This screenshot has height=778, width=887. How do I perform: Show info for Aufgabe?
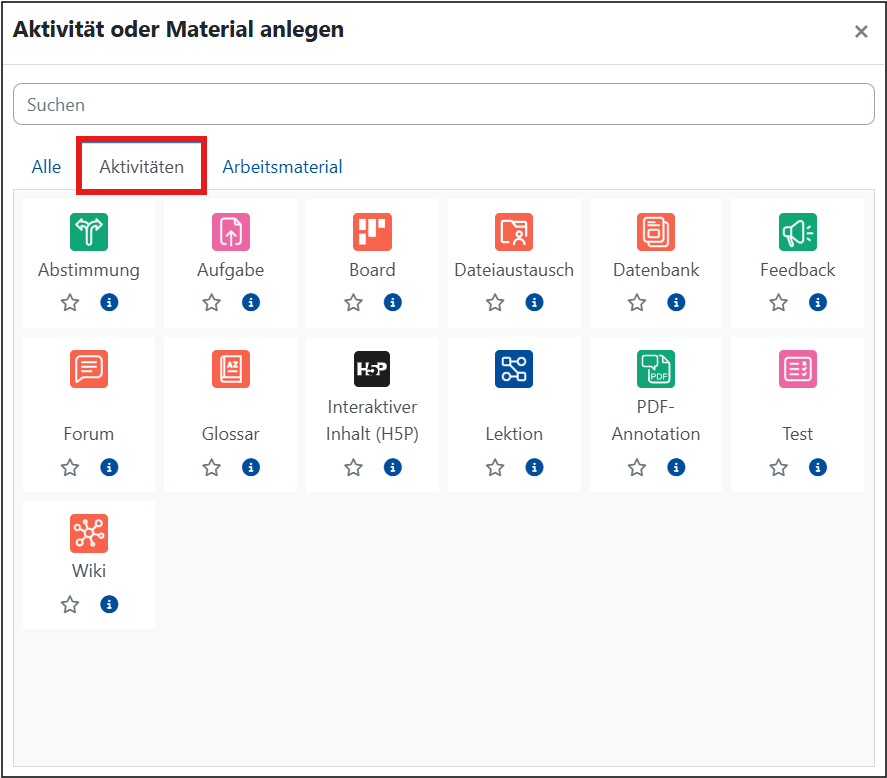tap(251, 303)
